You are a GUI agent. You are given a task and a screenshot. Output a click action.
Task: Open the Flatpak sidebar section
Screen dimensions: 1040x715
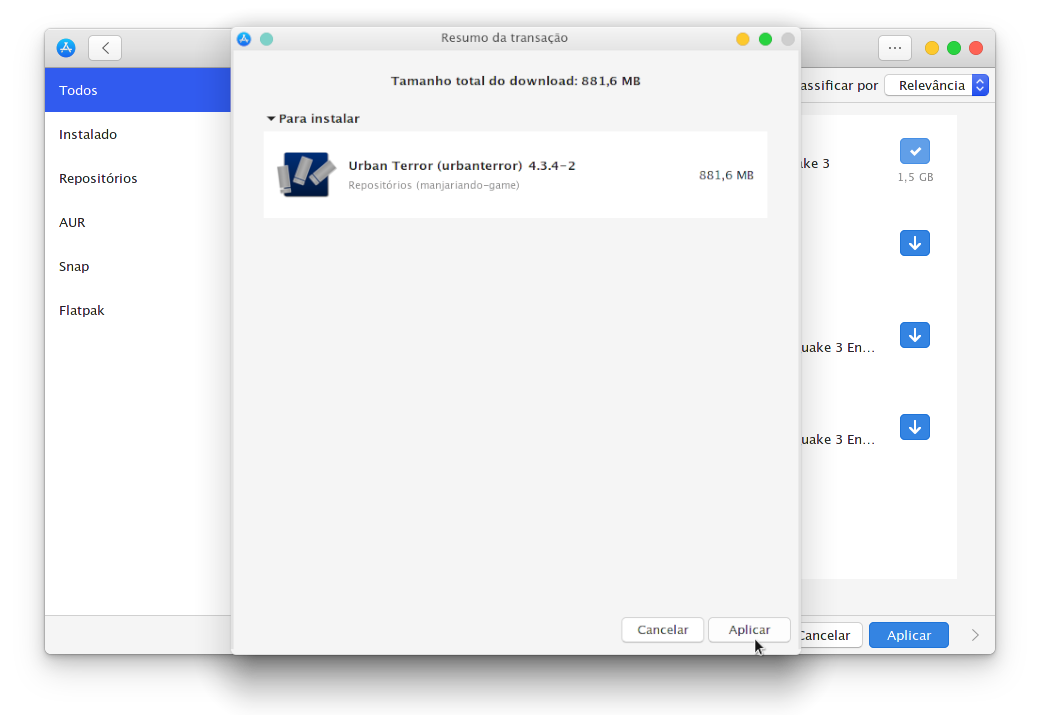(x=82, y=310)
